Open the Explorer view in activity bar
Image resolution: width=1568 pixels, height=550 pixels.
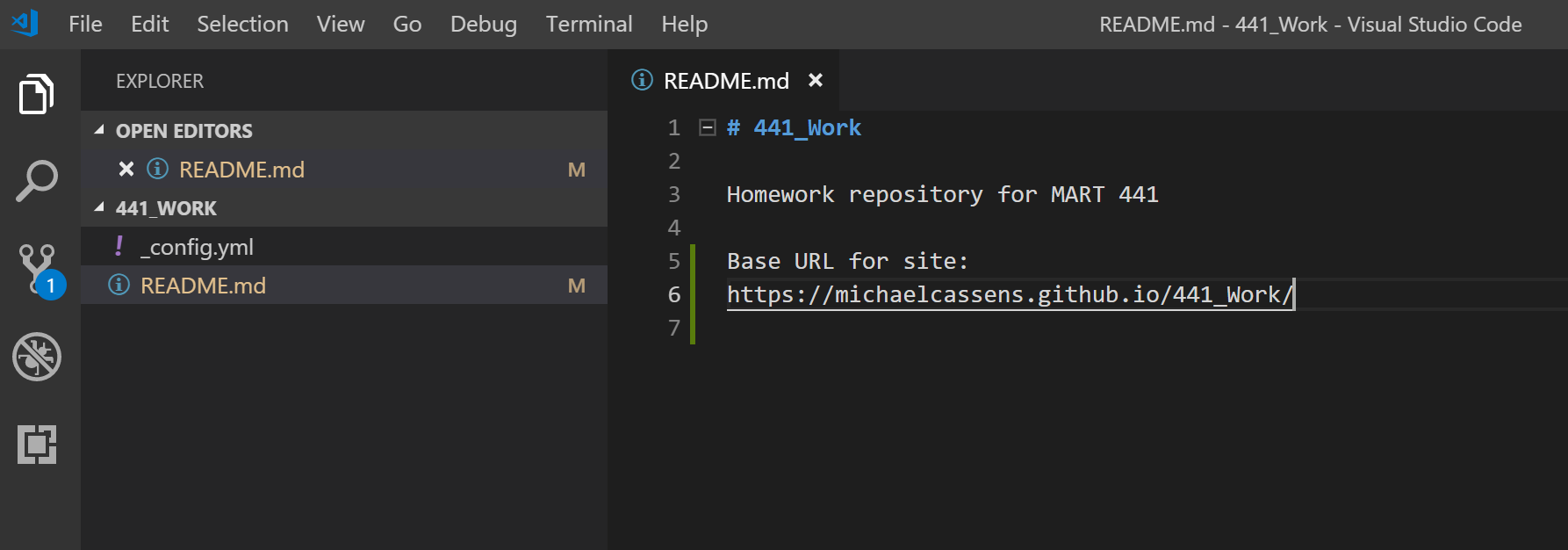(x=37, y=94)
